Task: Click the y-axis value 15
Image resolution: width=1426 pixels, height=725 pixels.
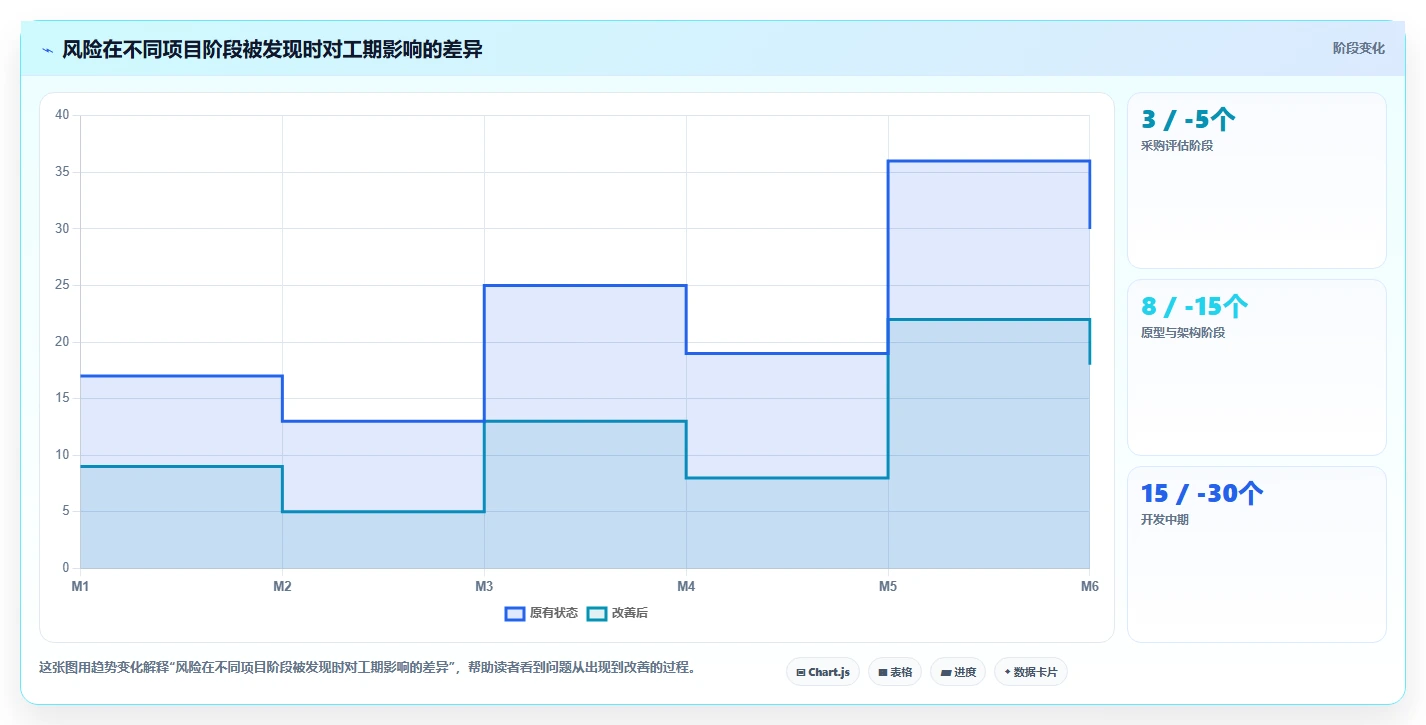Action: click(x=62, y=398)
